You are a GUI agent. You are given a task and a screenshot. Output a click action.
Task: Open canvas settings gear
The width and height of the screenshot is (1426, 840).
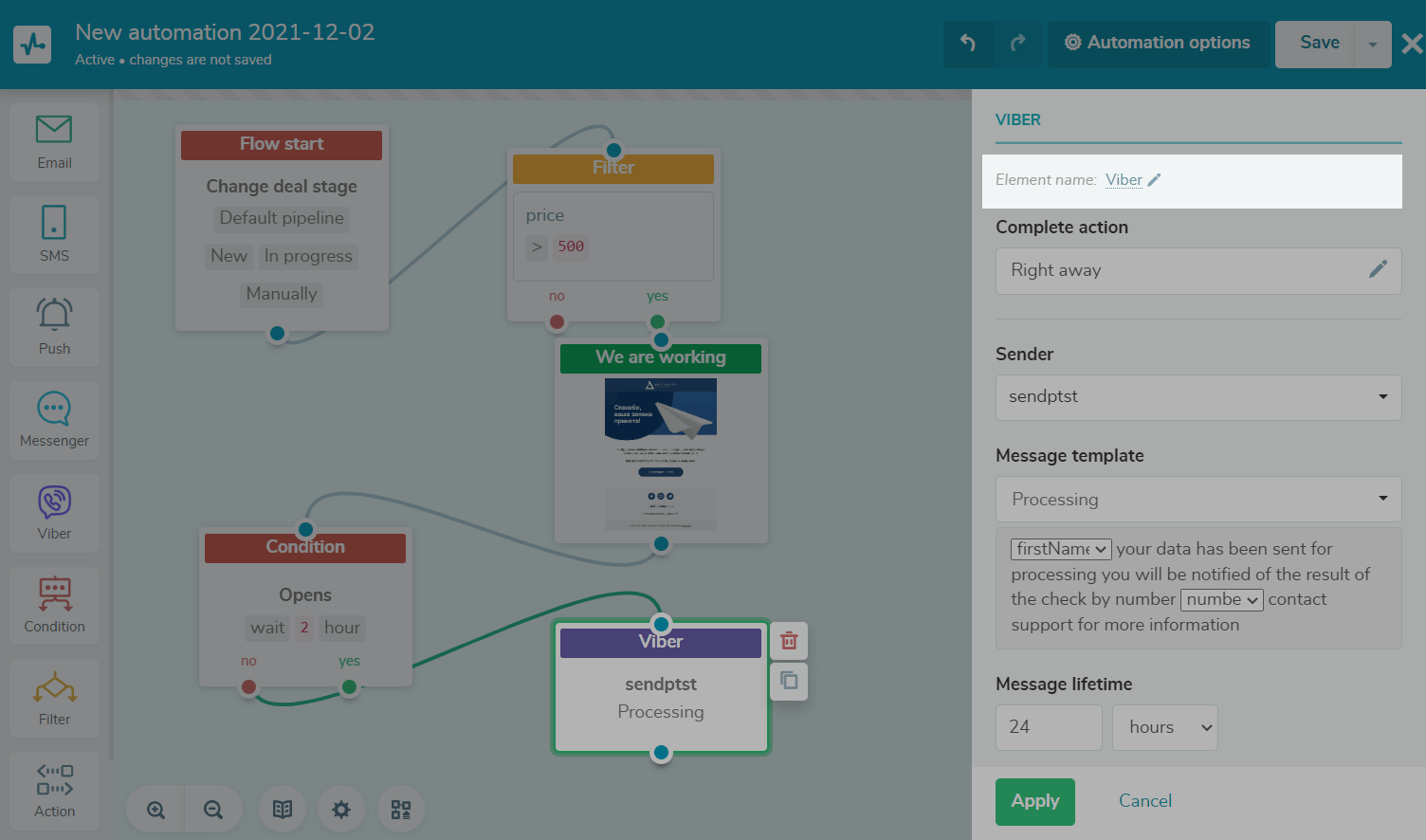click(341, 810)
